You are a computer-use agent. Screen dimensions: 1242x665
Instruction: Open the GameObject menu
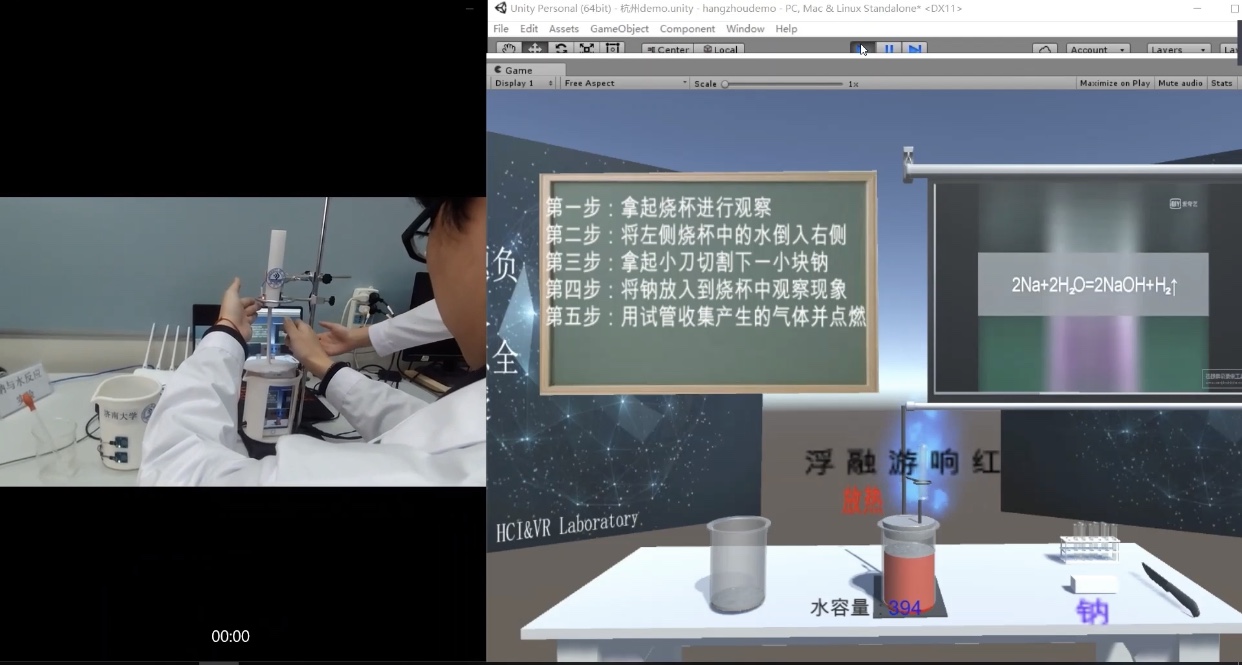(619, 29)
